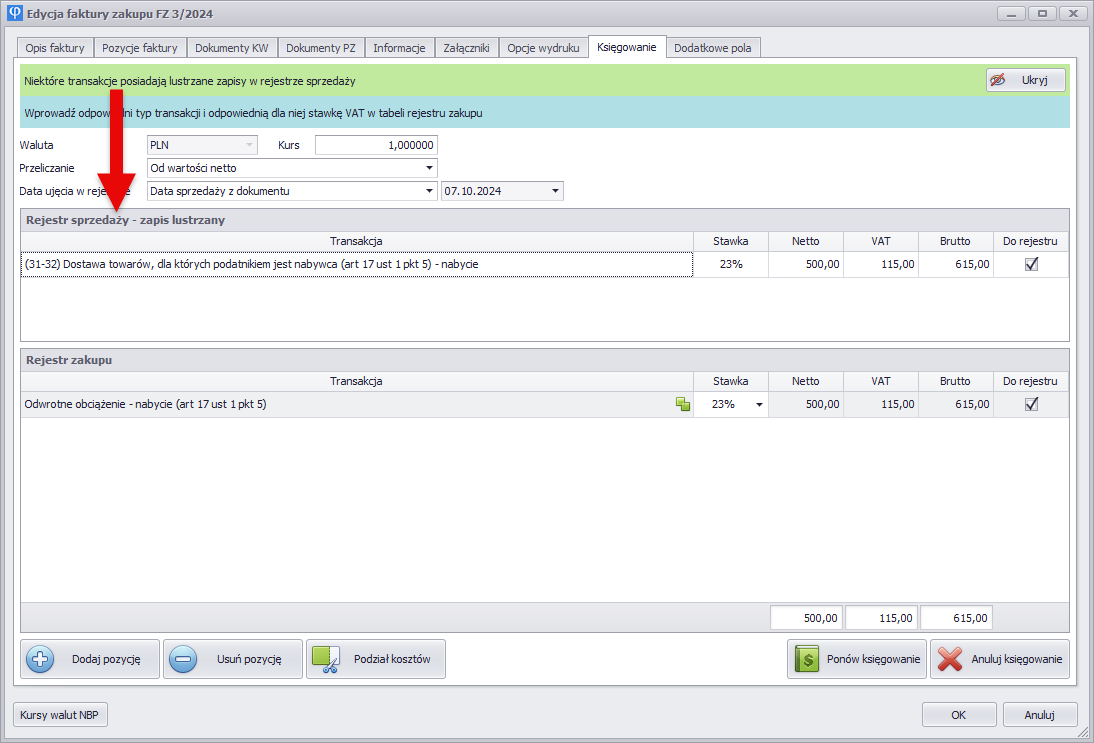Click green copy icon in Odwrotne obciążenie row
The width and height of the screenshot is (1094, 743).
coord(683,404)
